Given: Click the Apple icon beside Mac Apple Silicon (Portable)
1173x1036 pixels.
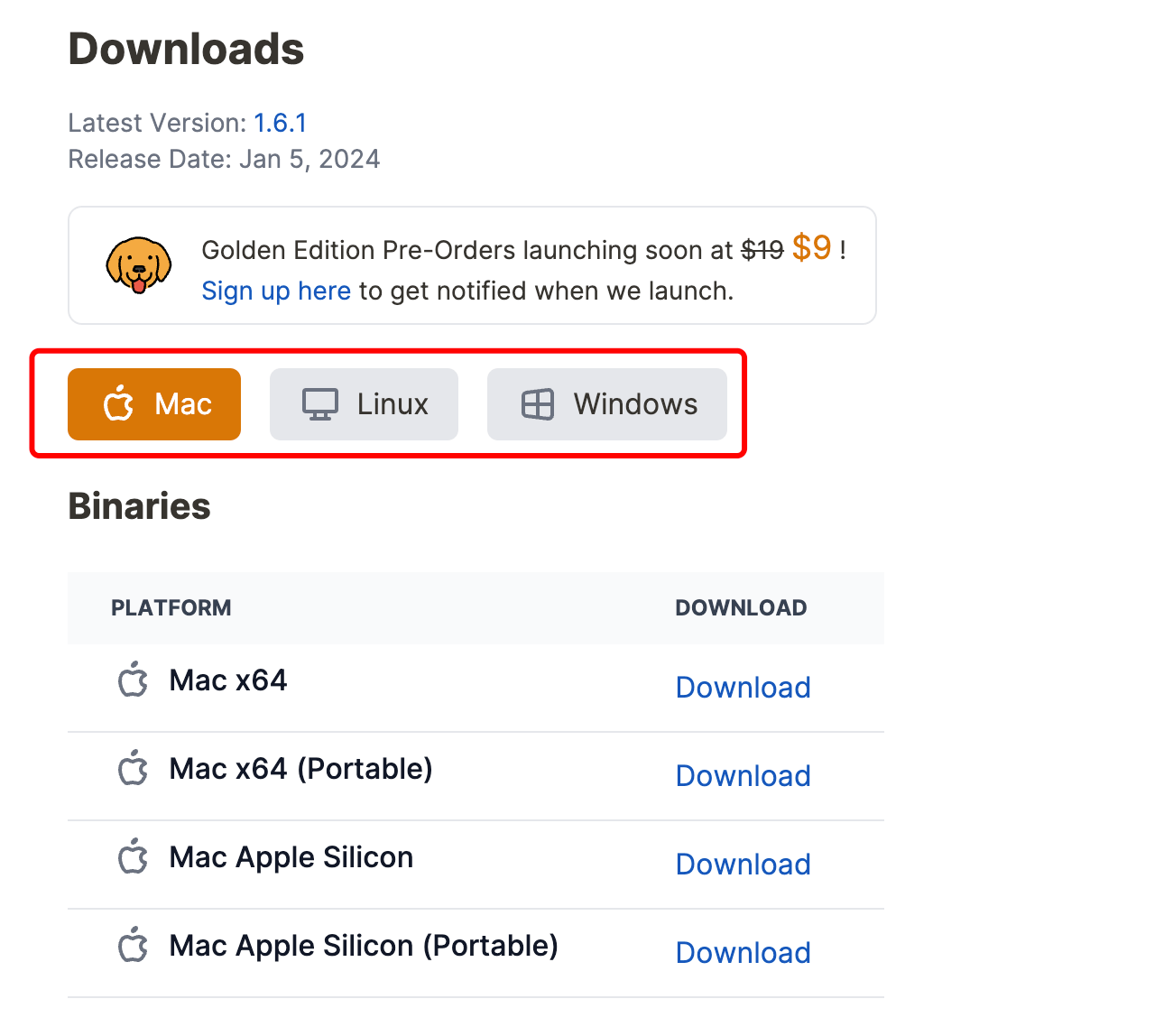Looking at the screenshot, I should (x=134, y=945).
